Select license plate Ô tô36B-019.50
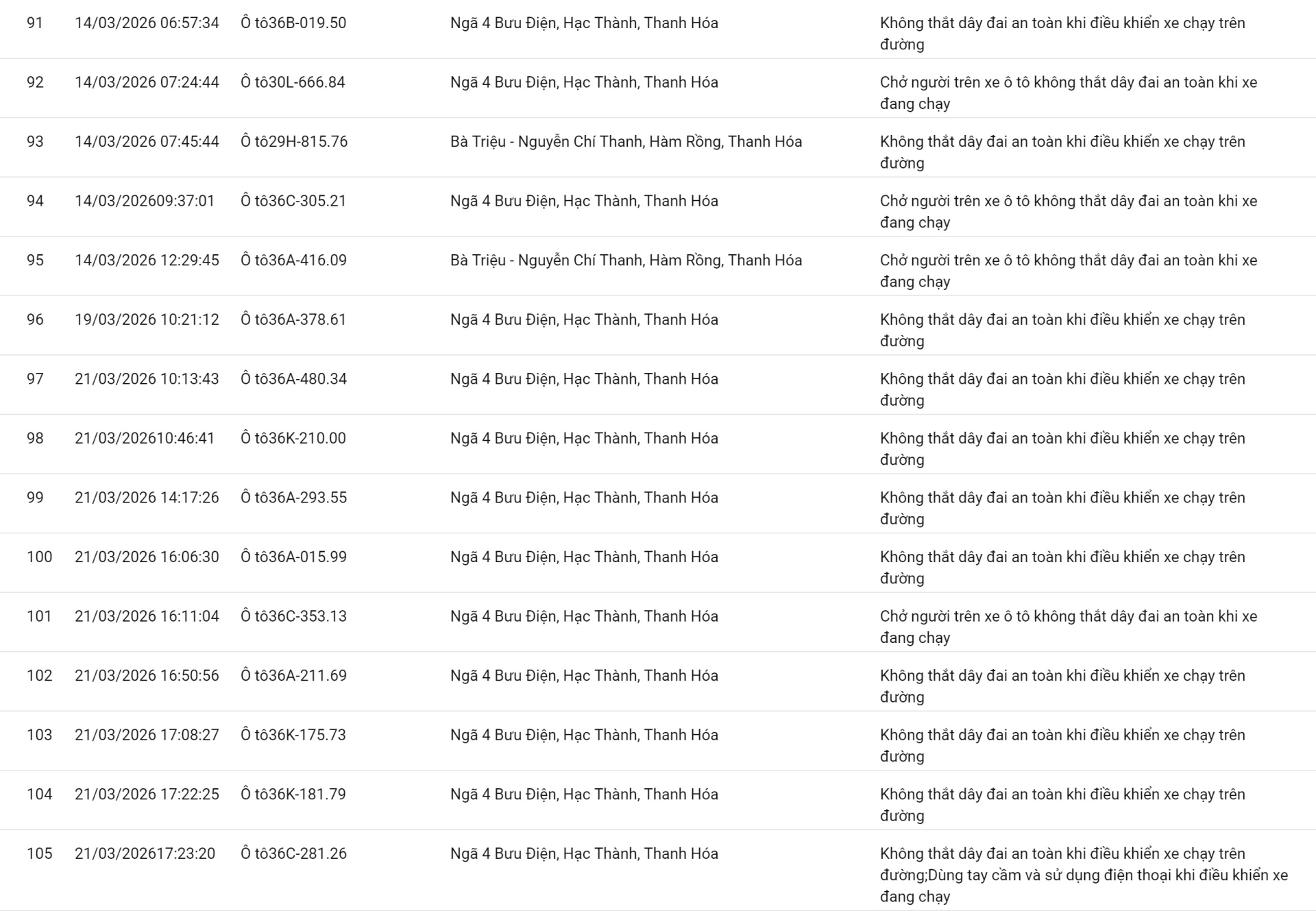Screen dimensions: 1316x911 click(293, 23)
